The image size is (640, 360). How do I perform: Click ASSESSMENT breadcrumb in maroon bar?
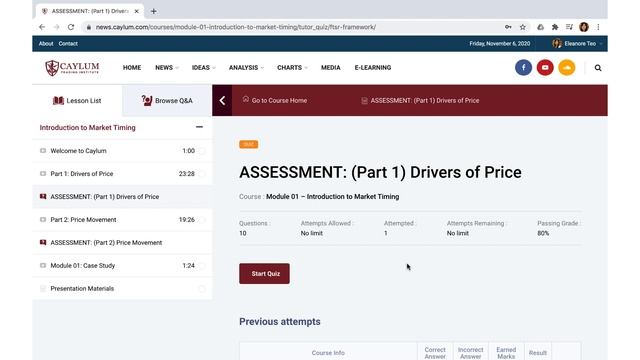tap(420, 100)
